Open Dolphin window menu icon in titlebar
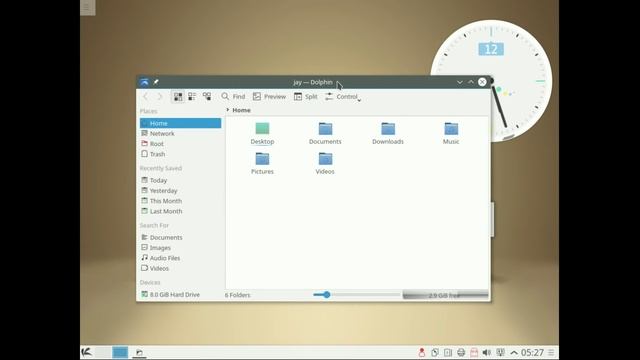The image size is (640, 360). point(144,82)
